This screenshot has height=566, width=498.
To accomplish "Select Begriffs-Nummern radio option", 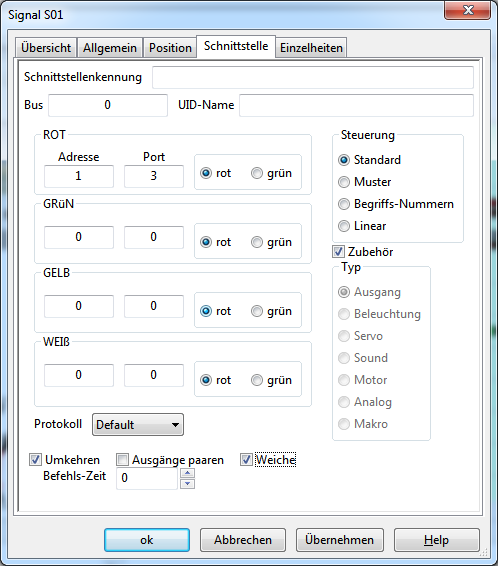I will (344, 204).
